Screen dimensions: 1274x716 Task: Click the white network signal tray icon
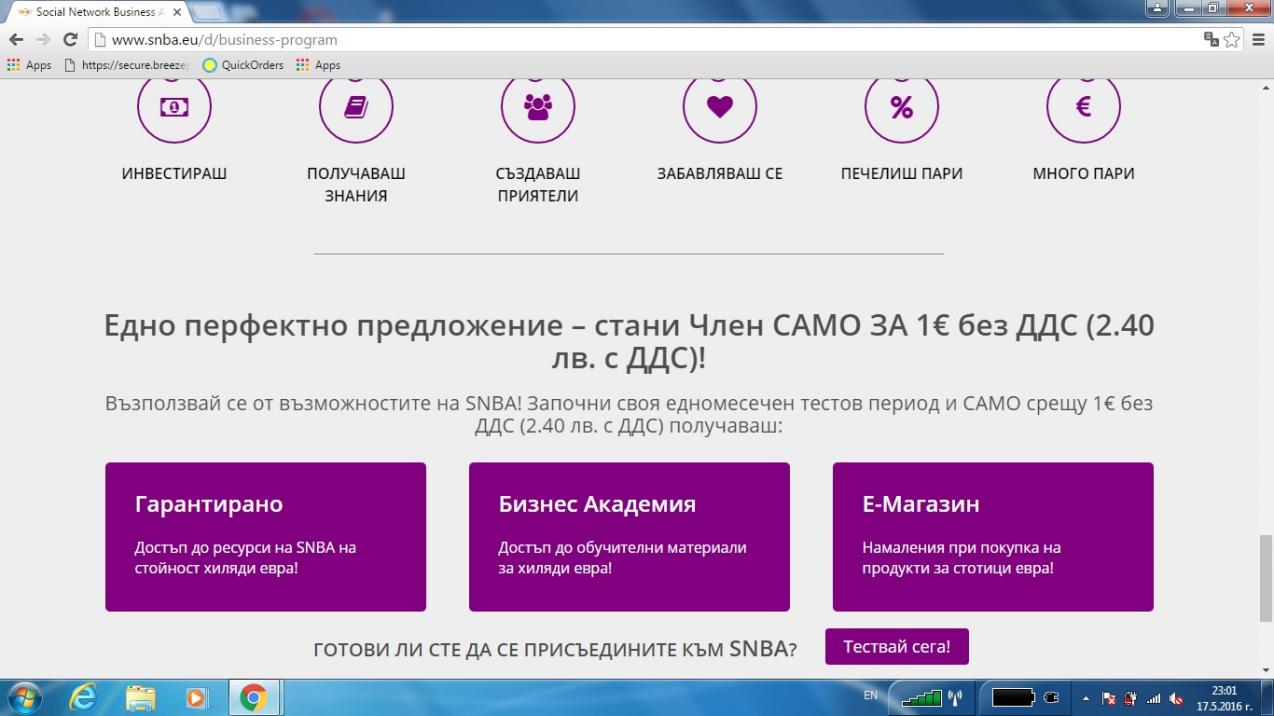pos(1153,698)
